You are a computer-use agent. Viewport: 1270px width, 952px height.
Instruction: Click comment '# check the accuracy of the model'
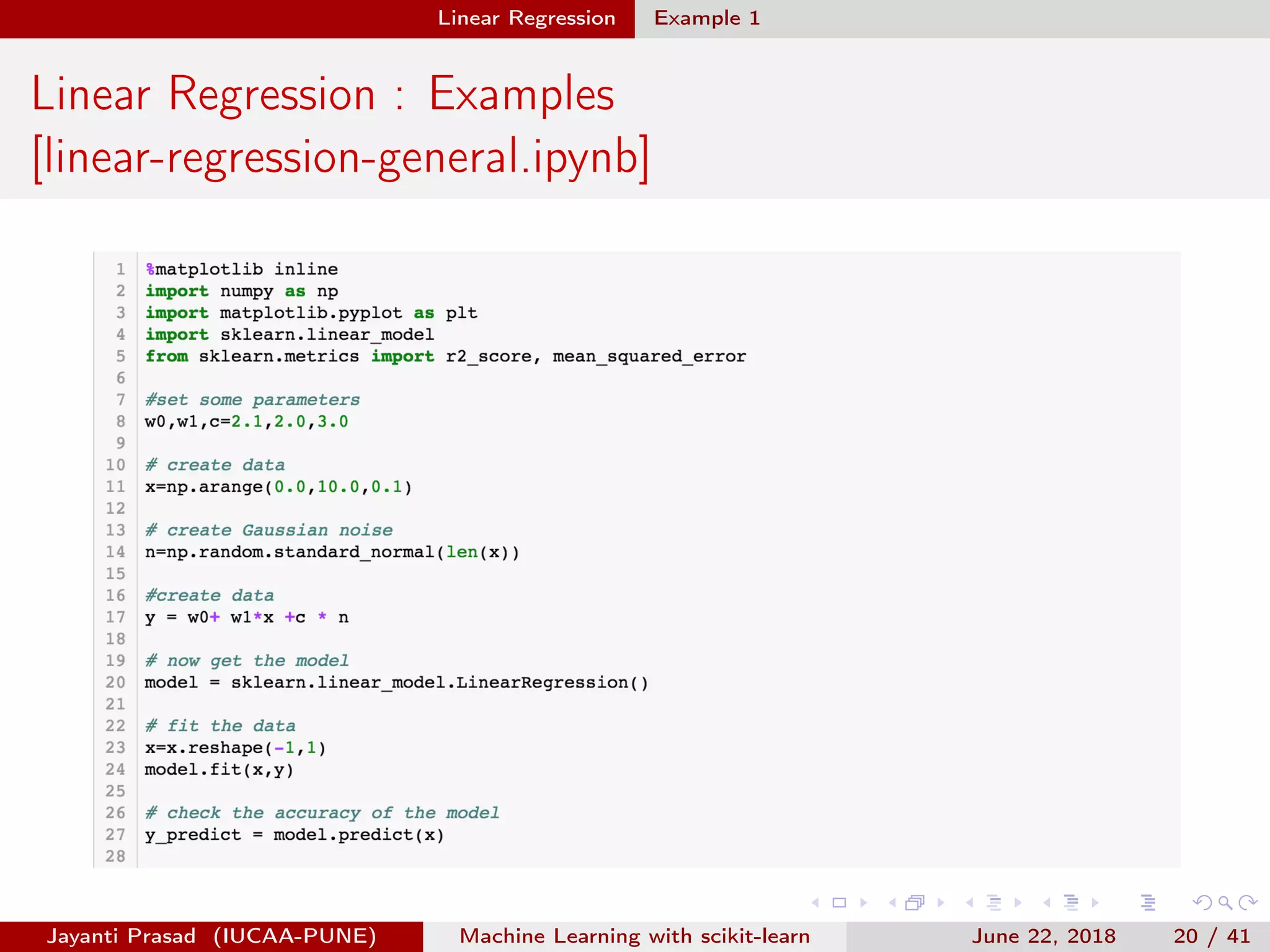(322, 813)
